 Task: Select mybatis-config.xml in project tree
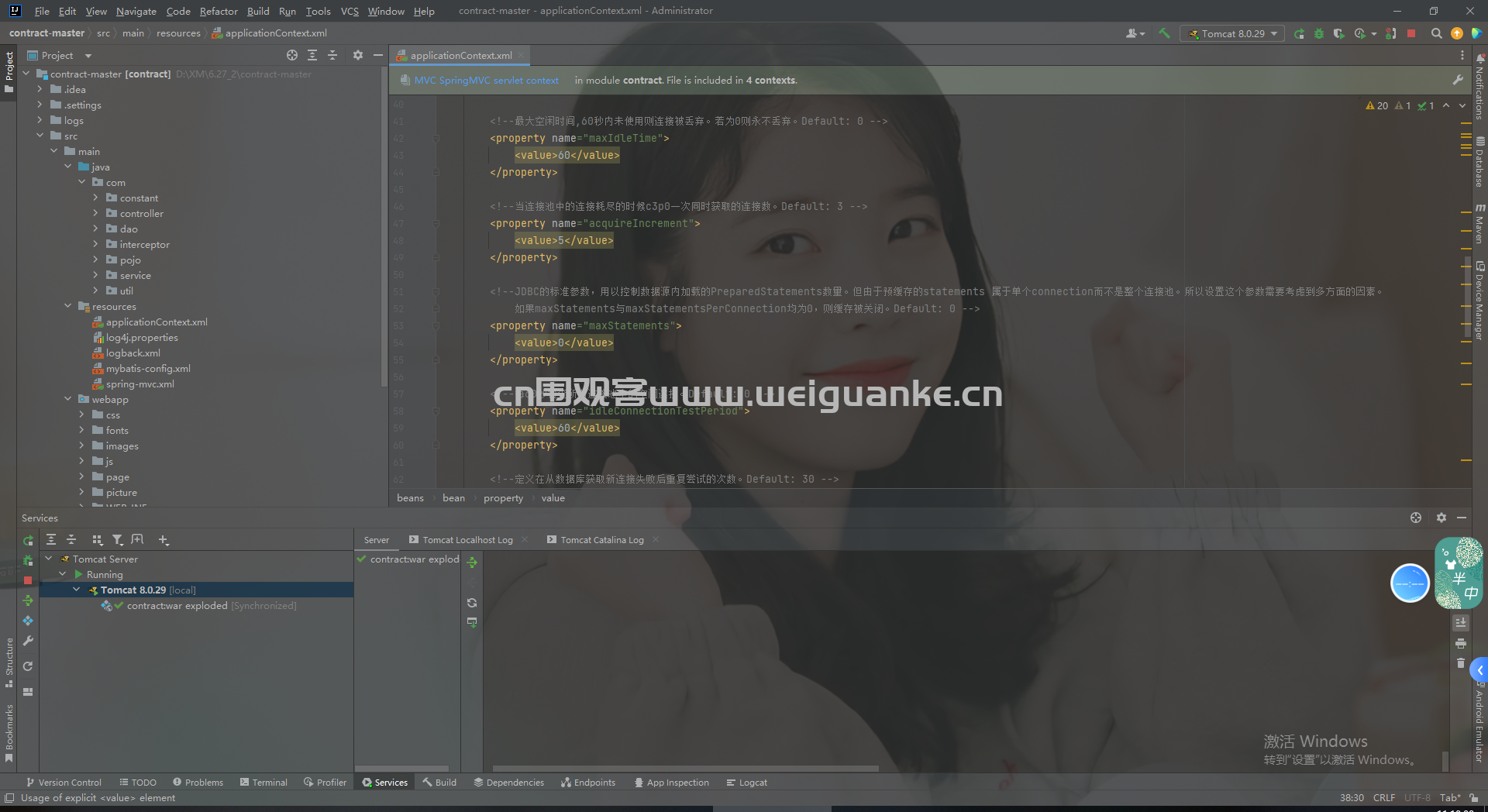coord(148,368)
